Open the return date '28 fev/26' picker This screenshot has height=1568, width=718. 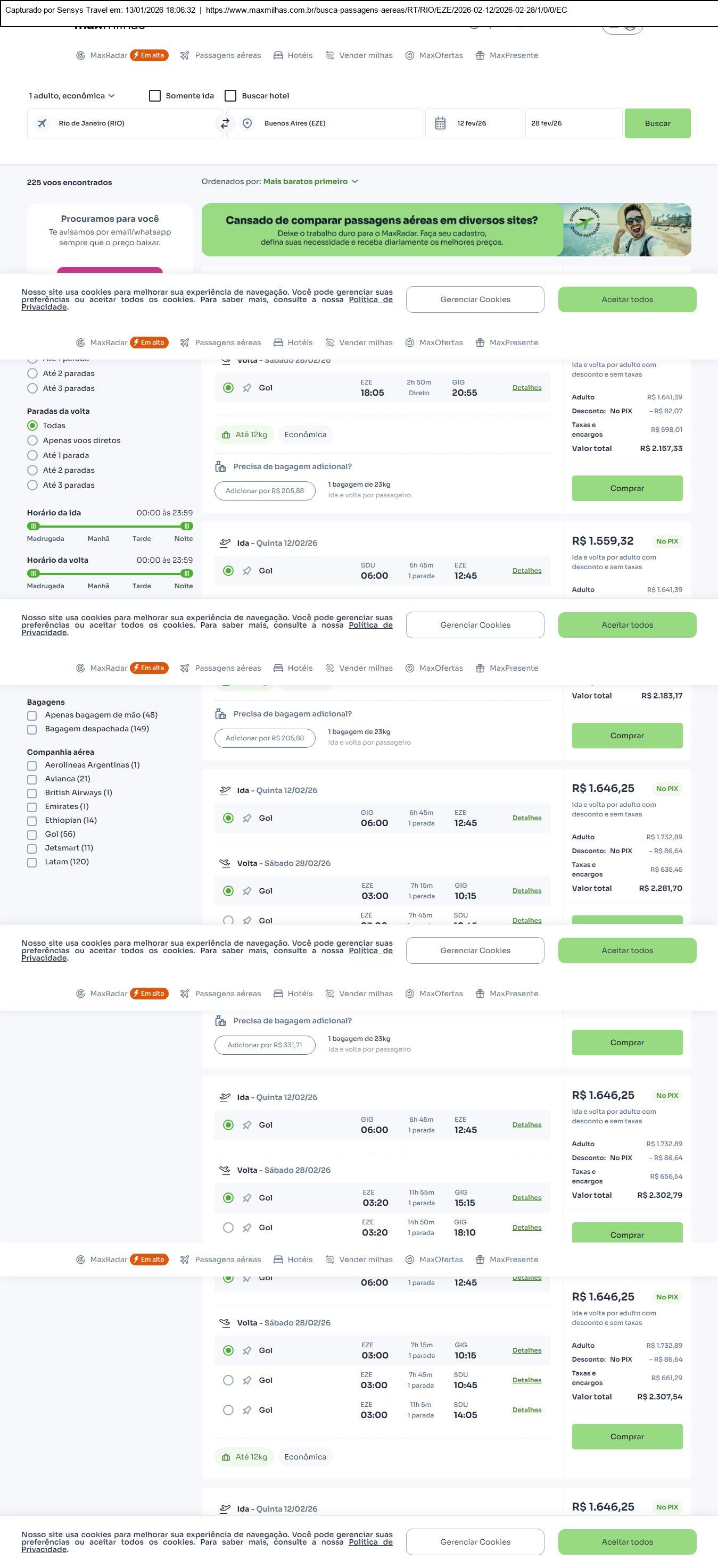pos(573,123)
